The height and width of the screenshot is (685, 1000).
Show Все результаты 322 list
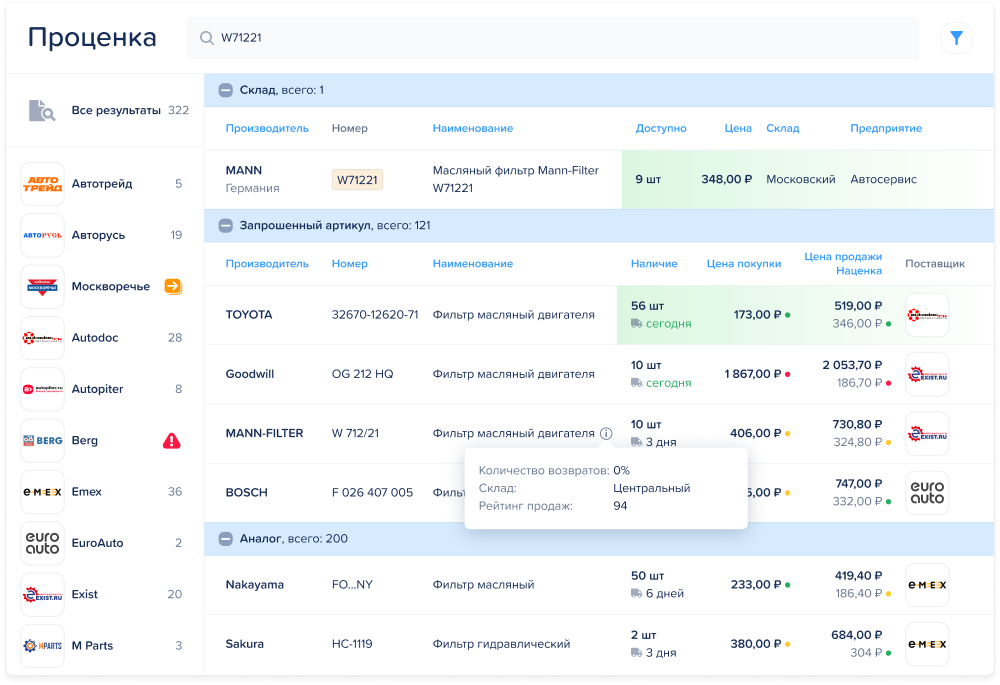coord(105,110)
